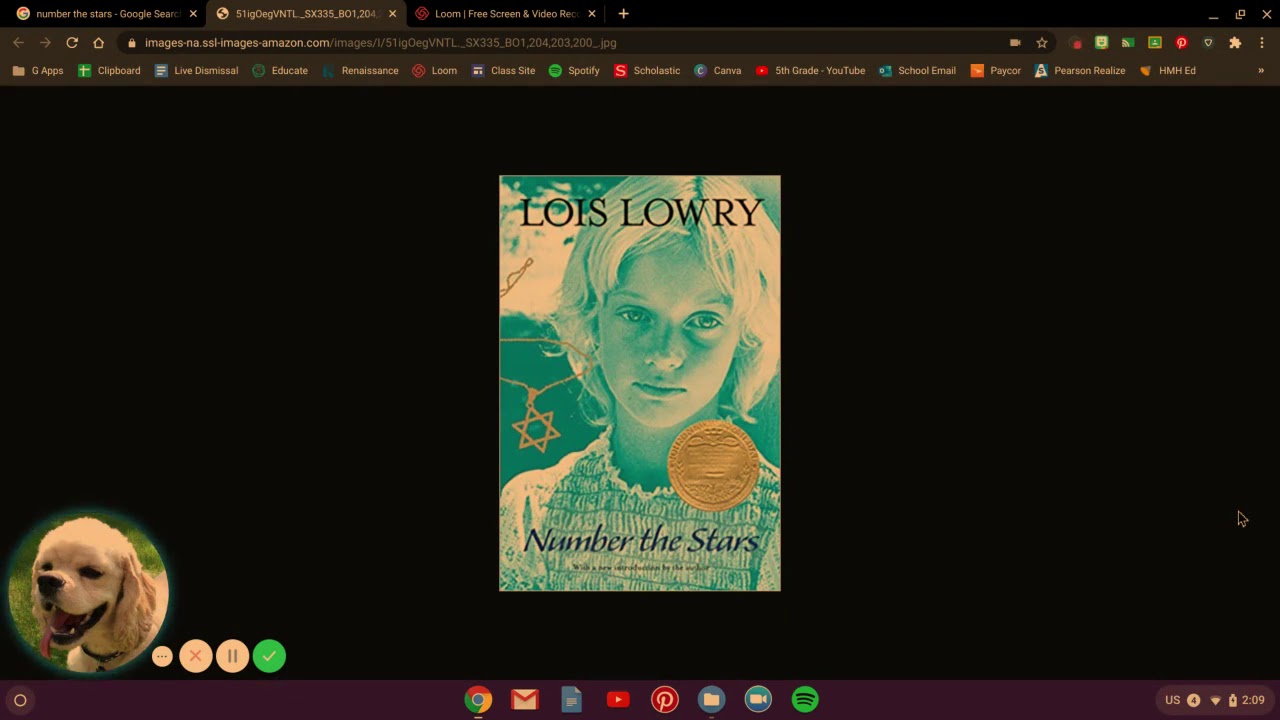Click the camera indicator in the address bar
The width and height of the screenshot is (1280, 720).
point(1015,43)
